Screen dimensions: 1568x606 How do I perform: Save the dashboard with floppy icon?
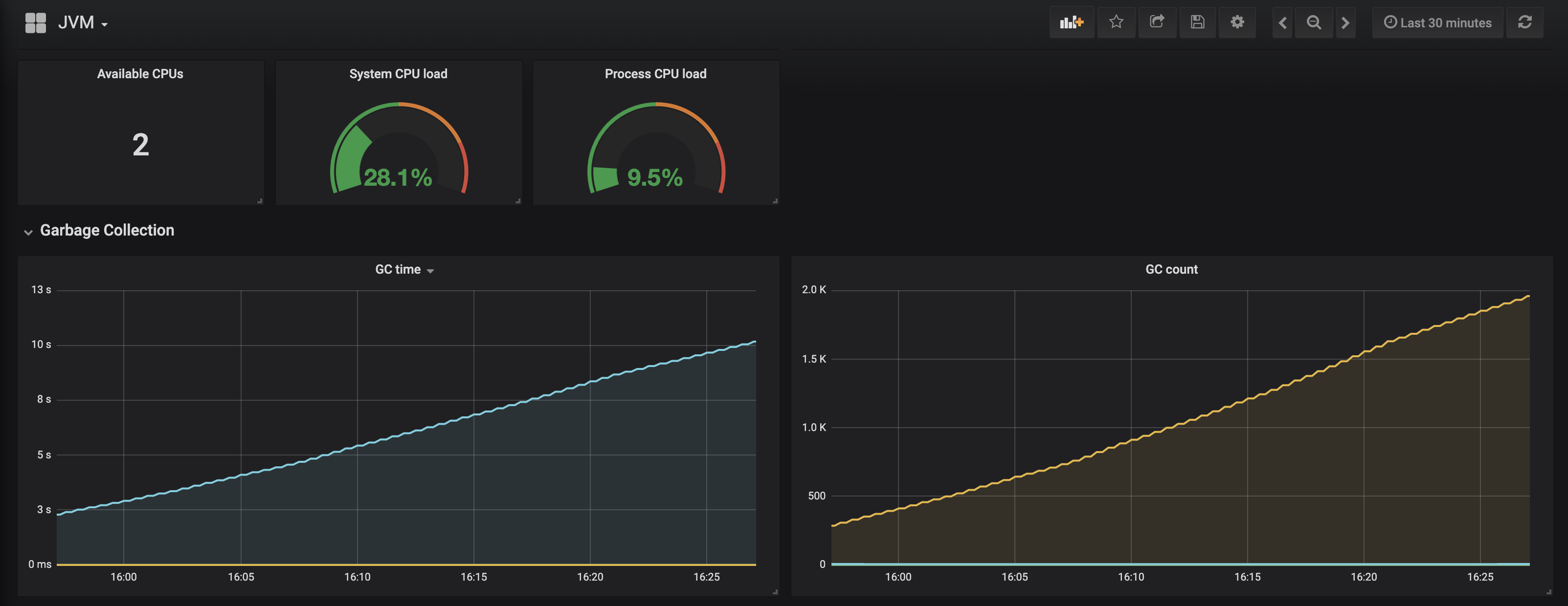point(1197,22)
